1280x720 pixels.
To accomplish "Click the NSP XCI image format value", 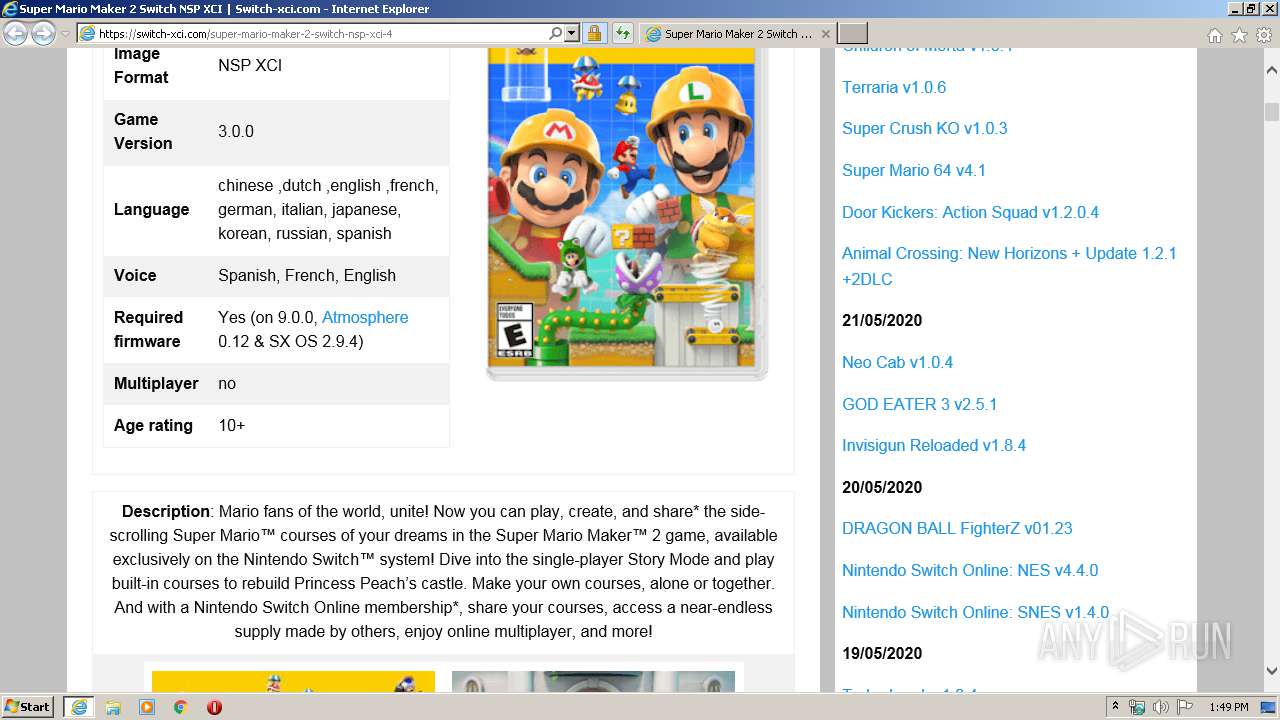I will pyautogui.click(x=250, y=65).
